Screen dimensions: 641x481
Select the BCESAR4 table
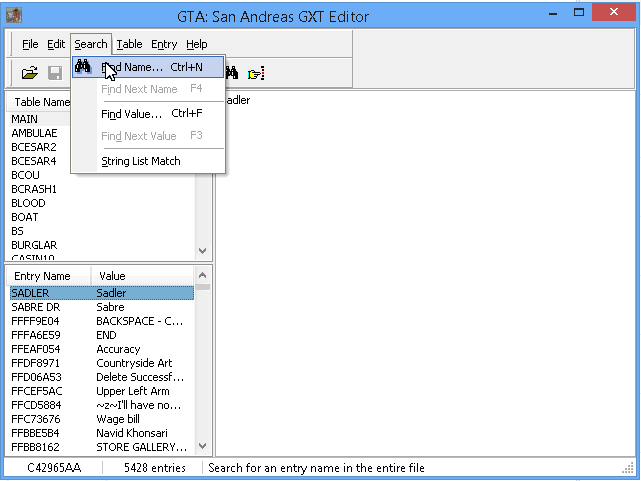point(34,161)
